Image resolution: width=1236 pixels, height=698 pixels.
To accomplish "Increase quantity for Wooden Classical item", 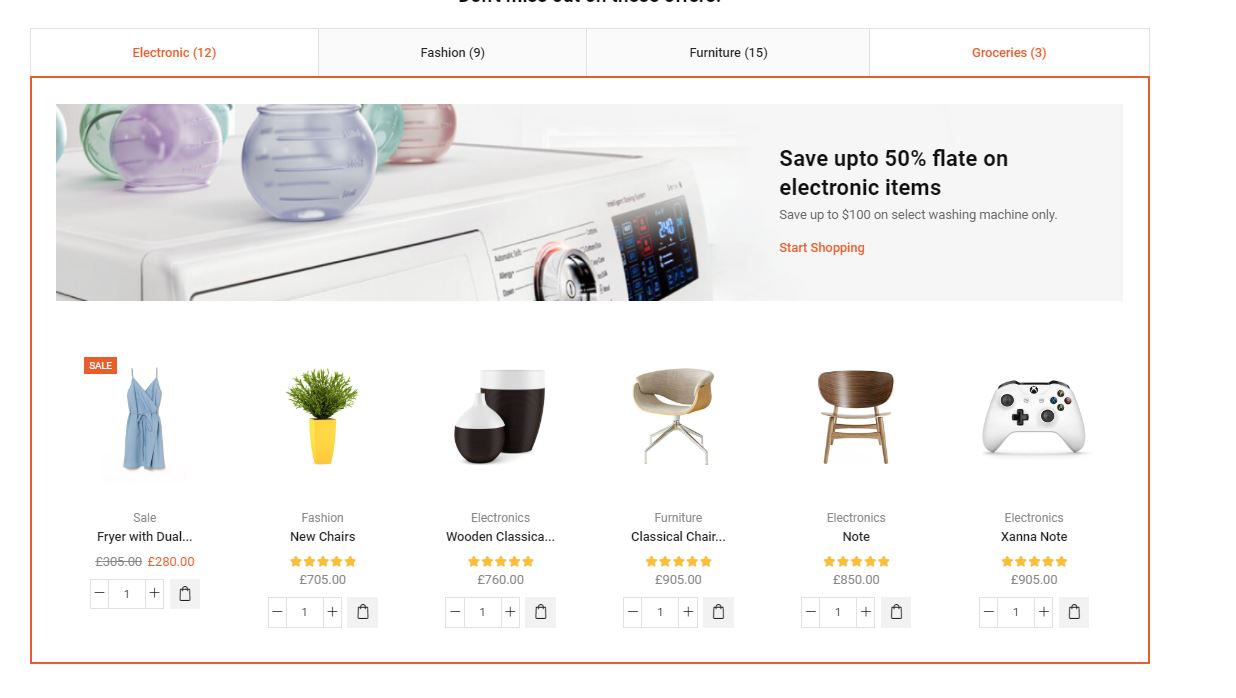I will [510, 612].
